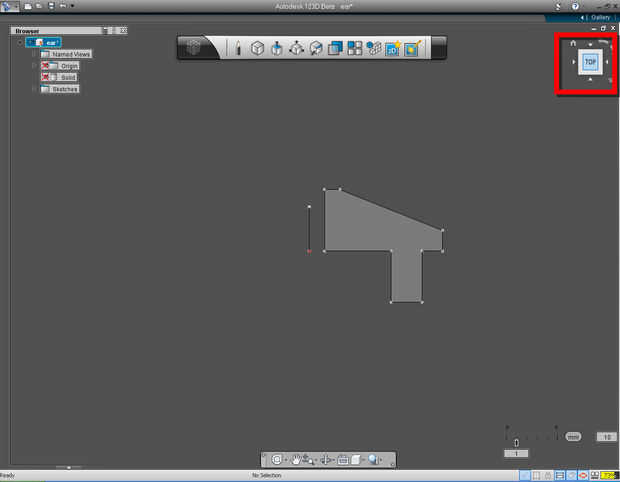Toggle the striped panel status bar icon
Image resolution: width=620 pixels, height=482 pixels.
click(560, 475)
